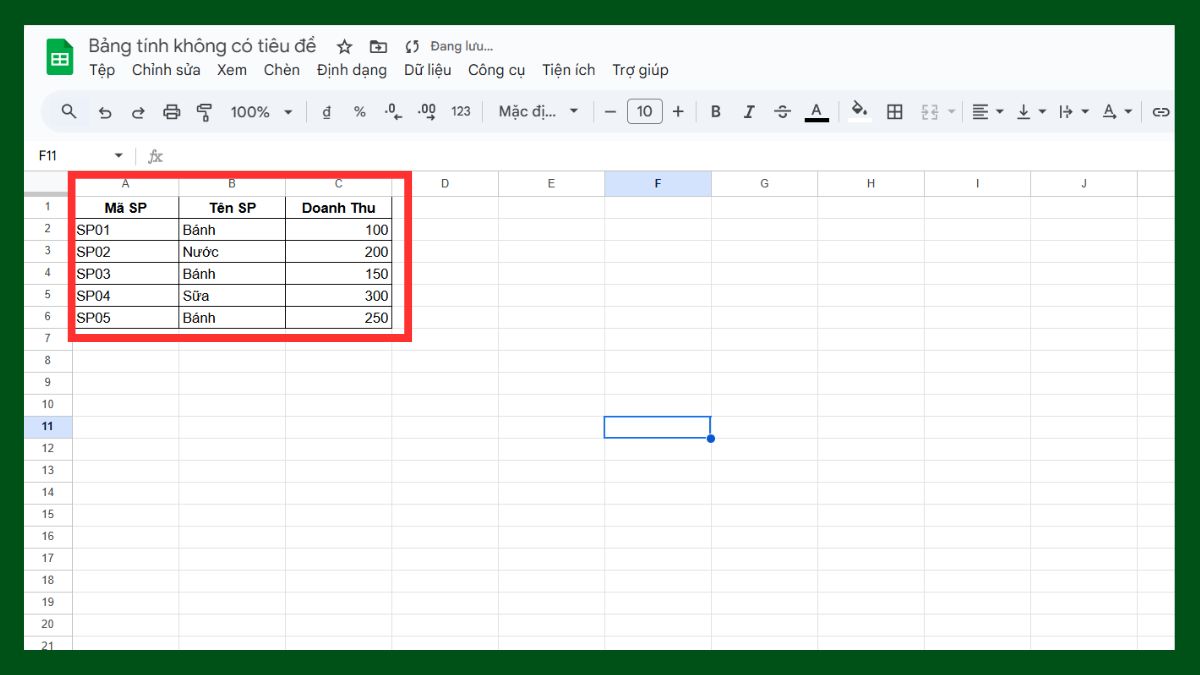
Task: Print the spreadsheet
Action: (x=172, y=112)
